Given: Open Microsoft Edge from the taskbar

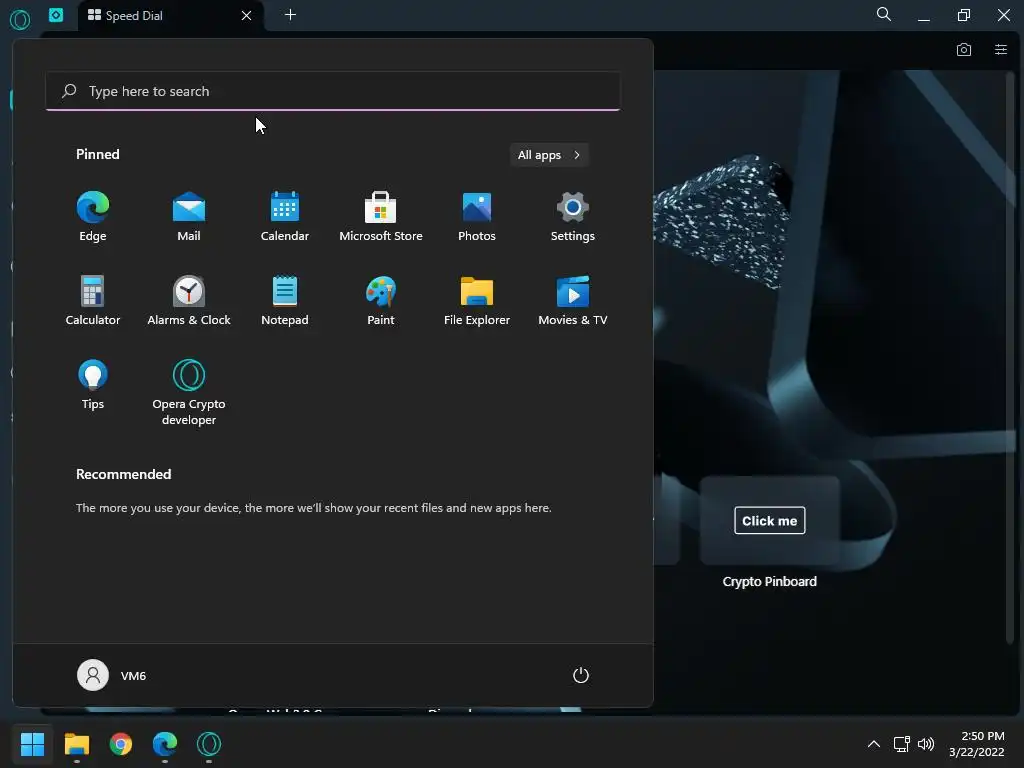Looking at the screenshot, I should (165, 744).
